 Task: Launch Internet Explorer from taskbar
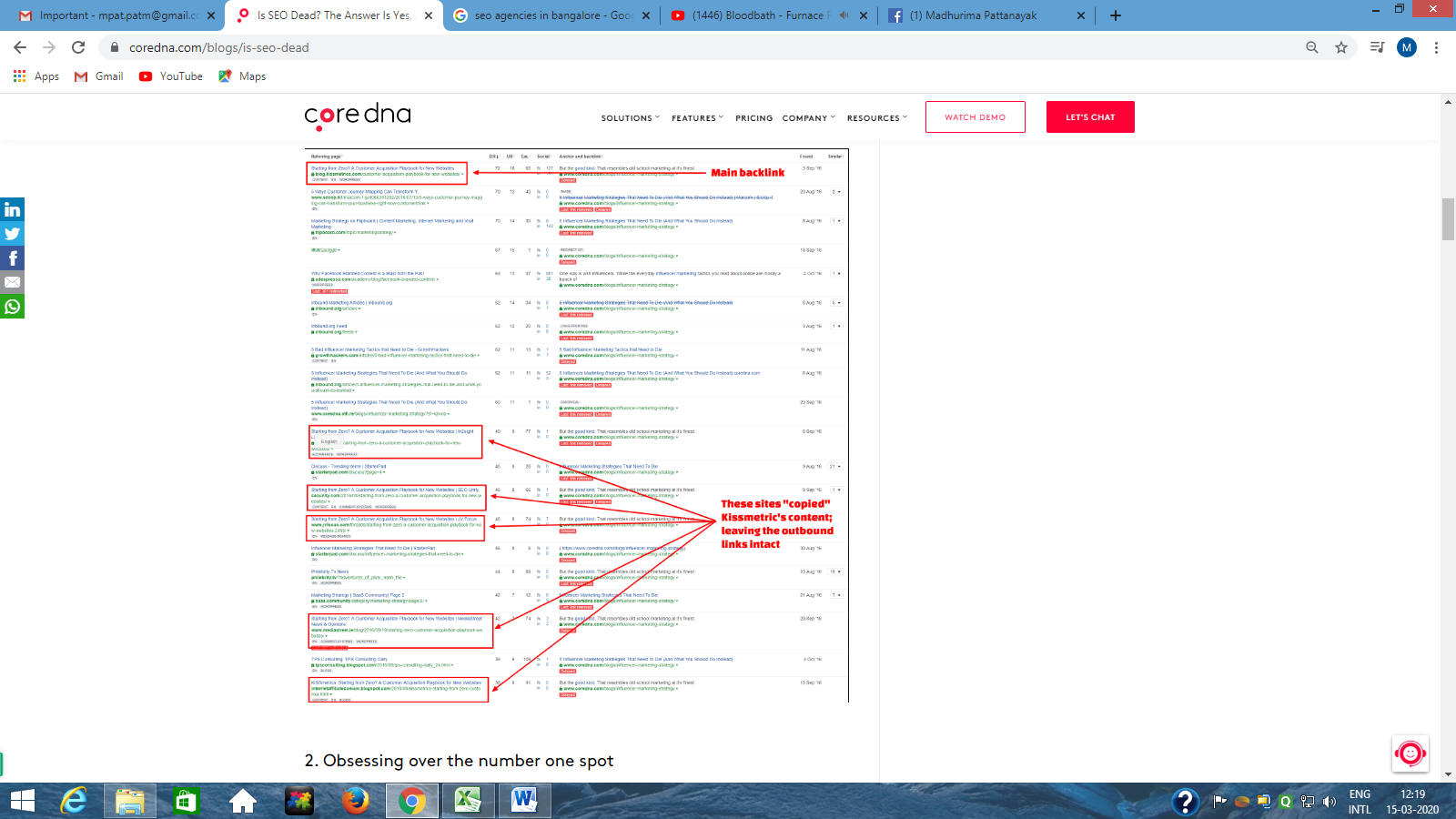(x=74, y=801)
